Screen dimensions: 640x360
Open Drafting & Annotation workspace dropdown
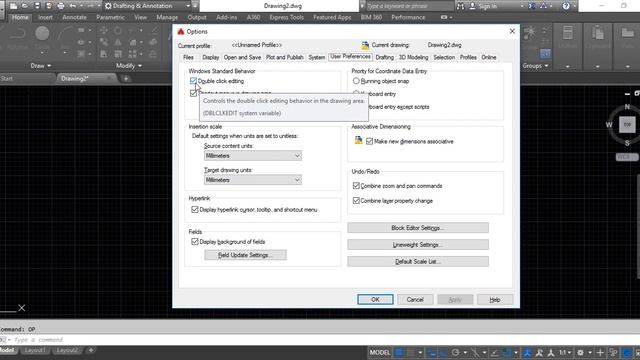pyautogui.click(x=146, y=6)
